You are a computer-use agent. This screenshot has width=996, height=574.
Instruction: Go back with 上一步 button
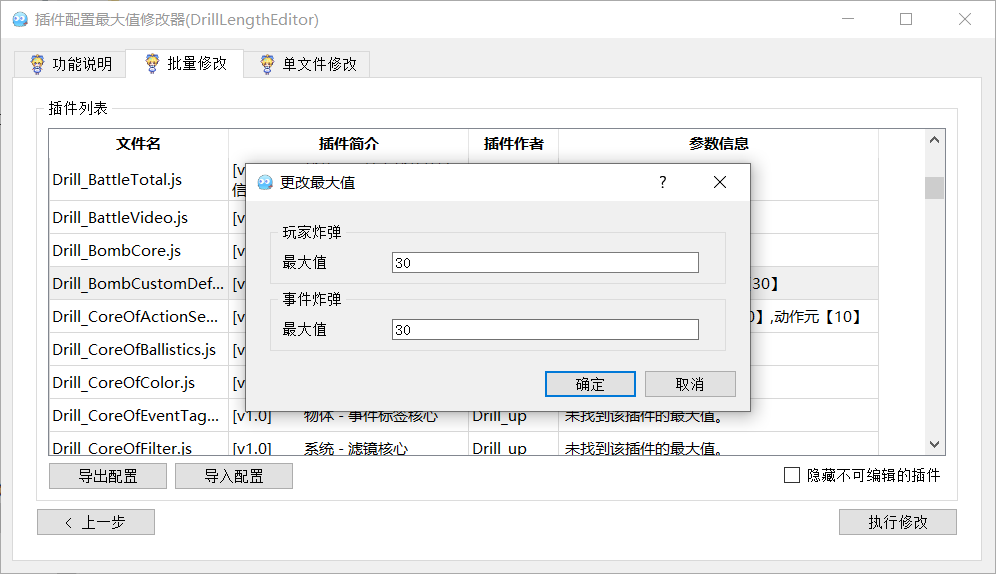[96, 522]
